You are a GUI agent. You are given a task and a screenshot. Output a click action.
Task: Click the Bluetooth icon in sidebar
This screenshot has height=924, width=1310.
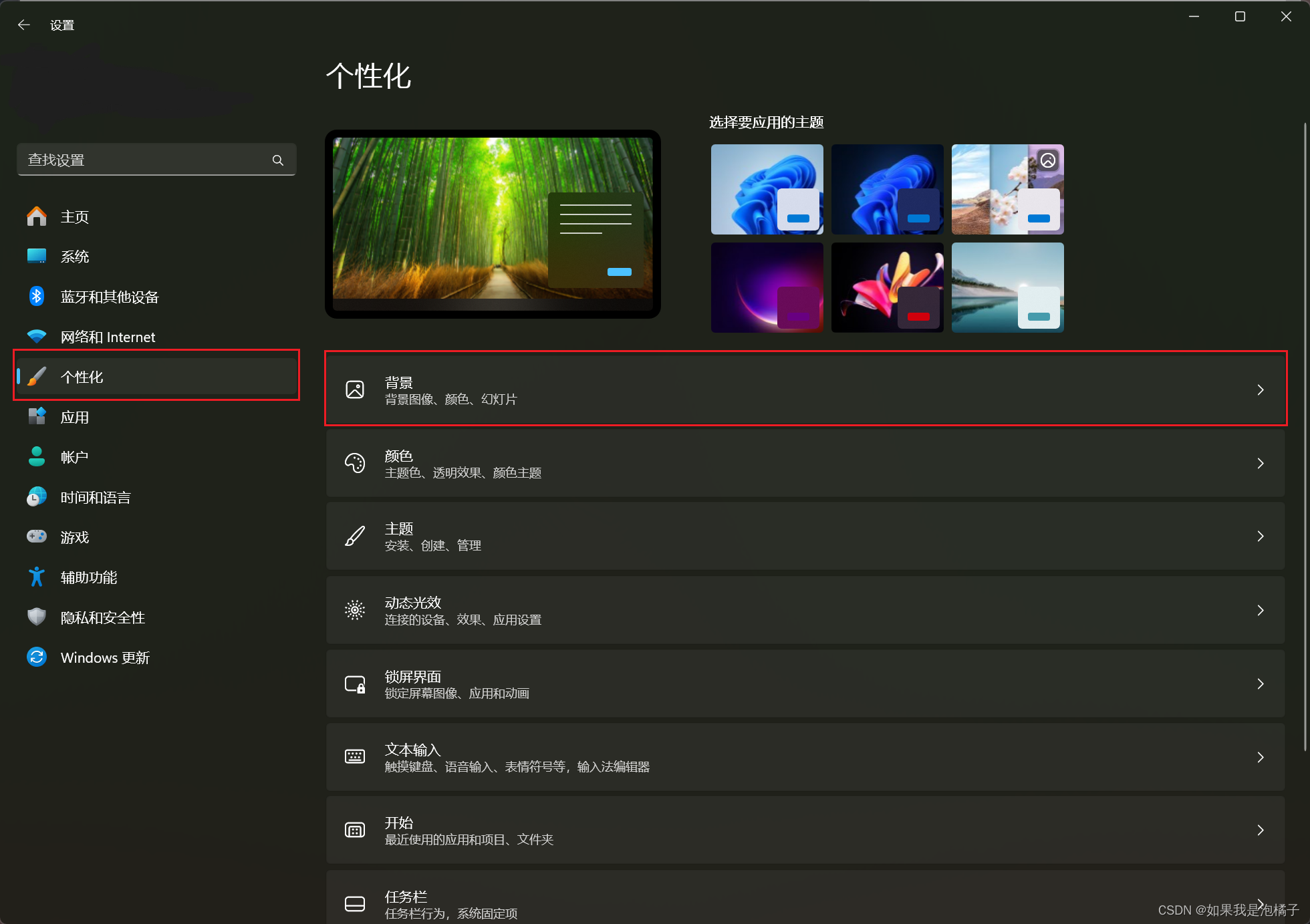37,296
